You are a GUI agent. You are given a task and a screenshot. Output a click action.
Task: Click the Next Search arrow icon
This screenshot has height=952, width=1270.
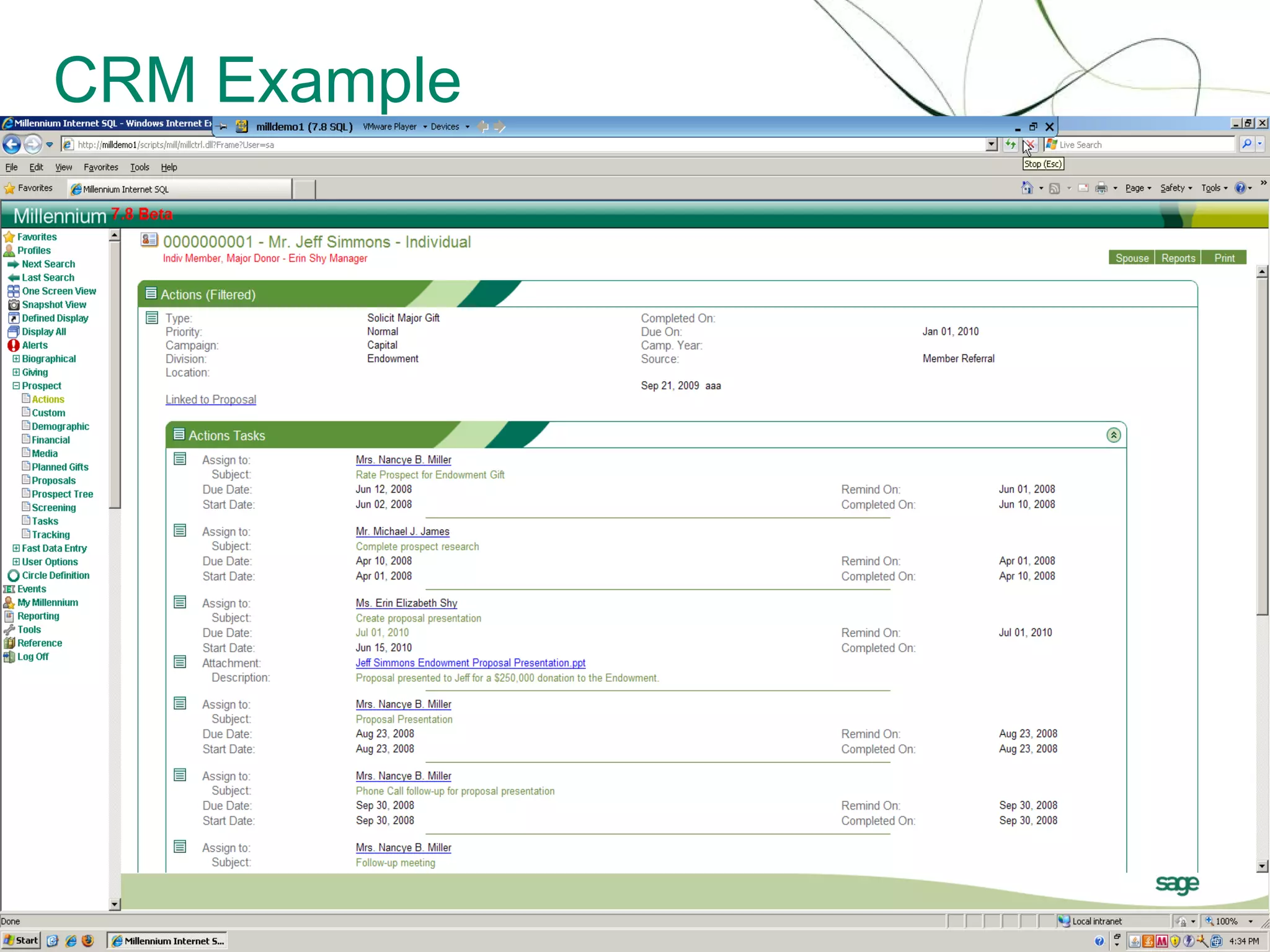point(13,264)
